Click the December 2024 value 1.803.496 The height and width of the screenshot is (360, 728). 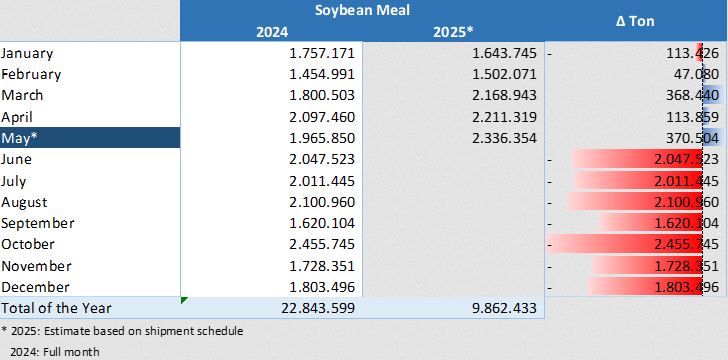322,287
